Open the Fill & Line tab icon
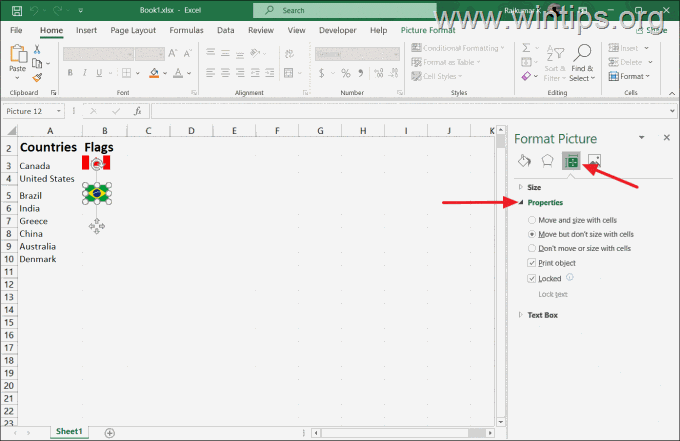 coord(524,160)
